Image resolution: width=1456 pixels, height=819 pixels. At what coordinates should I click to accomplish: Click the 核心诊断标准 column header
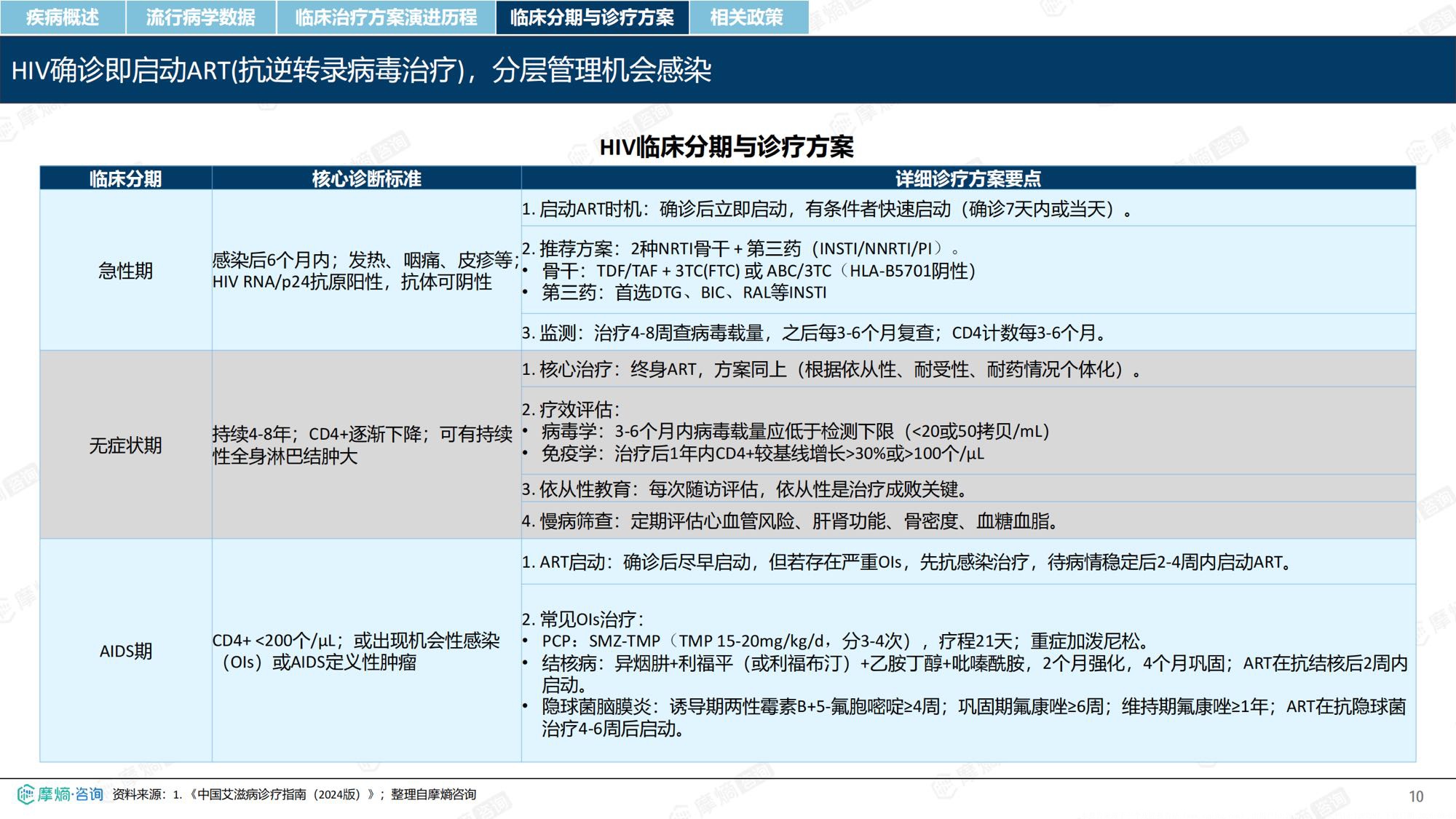(366, 178)
